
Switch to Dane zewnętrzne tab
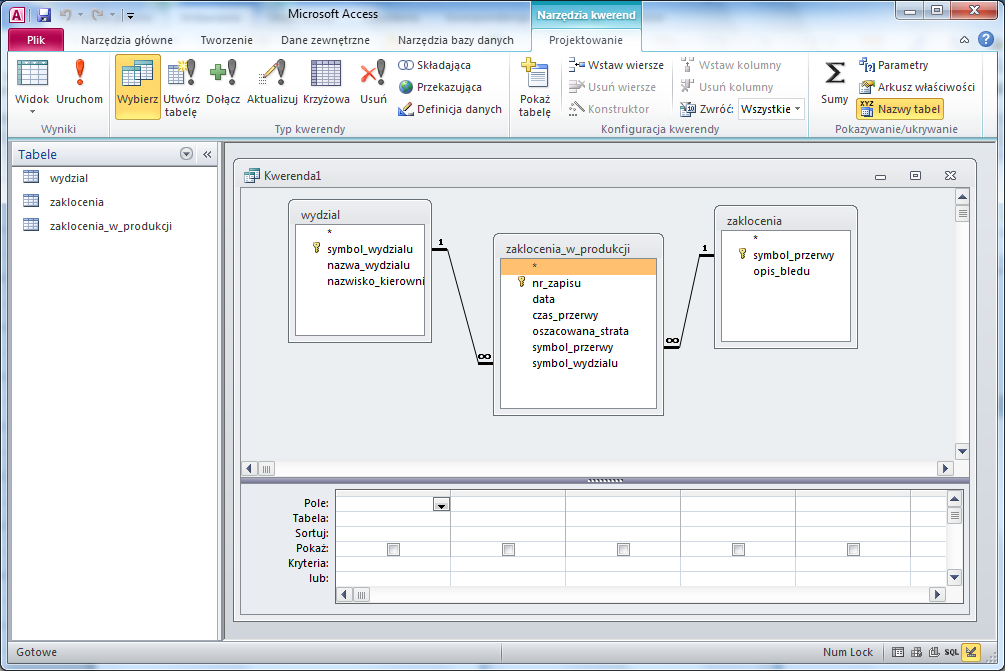325,40
